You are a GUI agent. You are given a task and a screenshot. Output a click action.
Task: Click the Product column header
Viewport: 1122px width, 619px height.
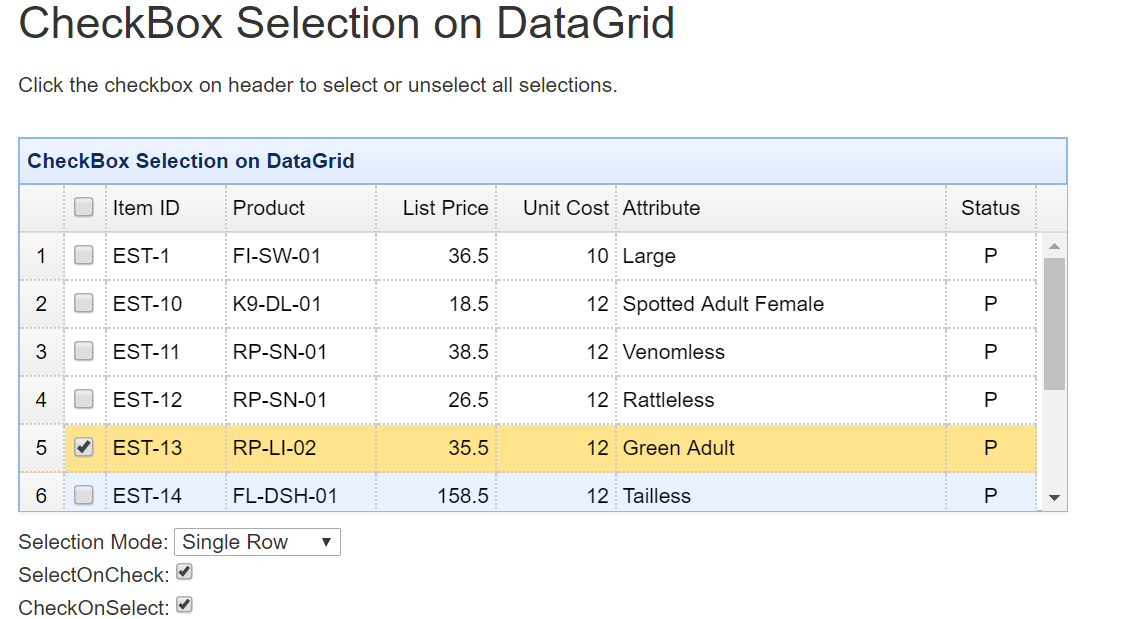pyautogui.click(x=269, y=208)
